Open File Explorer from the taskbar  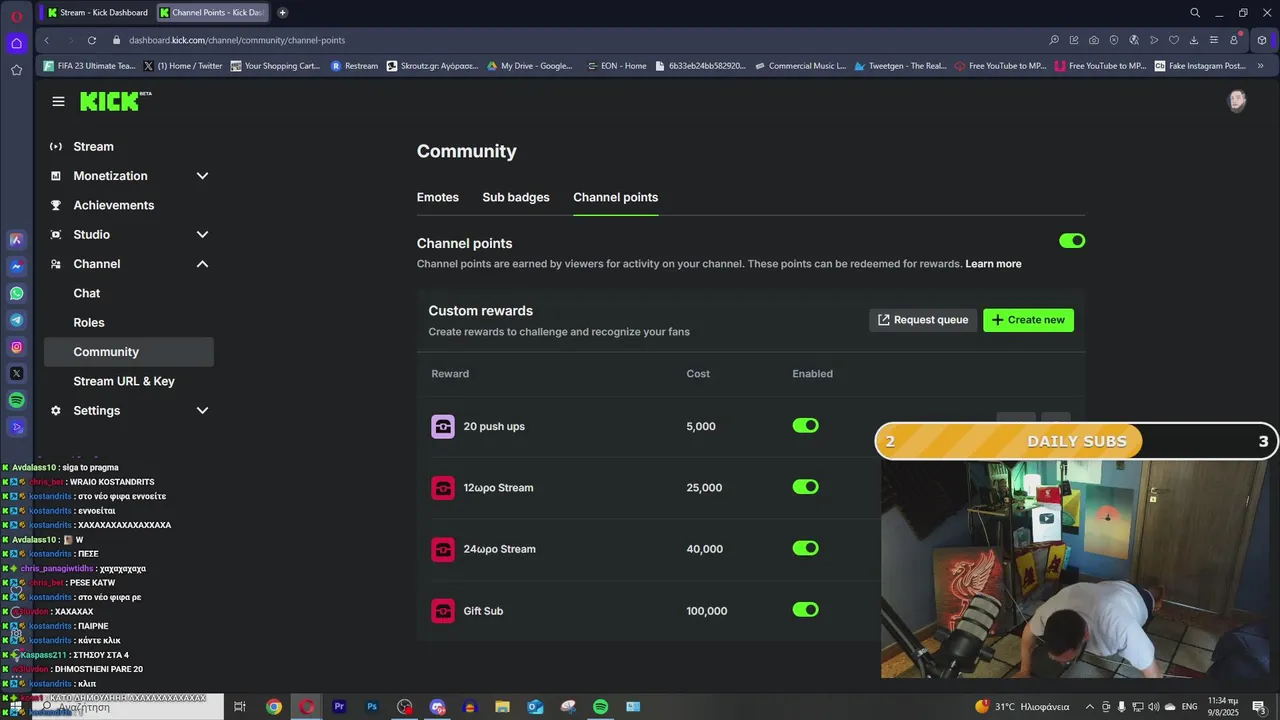(502, 706)
